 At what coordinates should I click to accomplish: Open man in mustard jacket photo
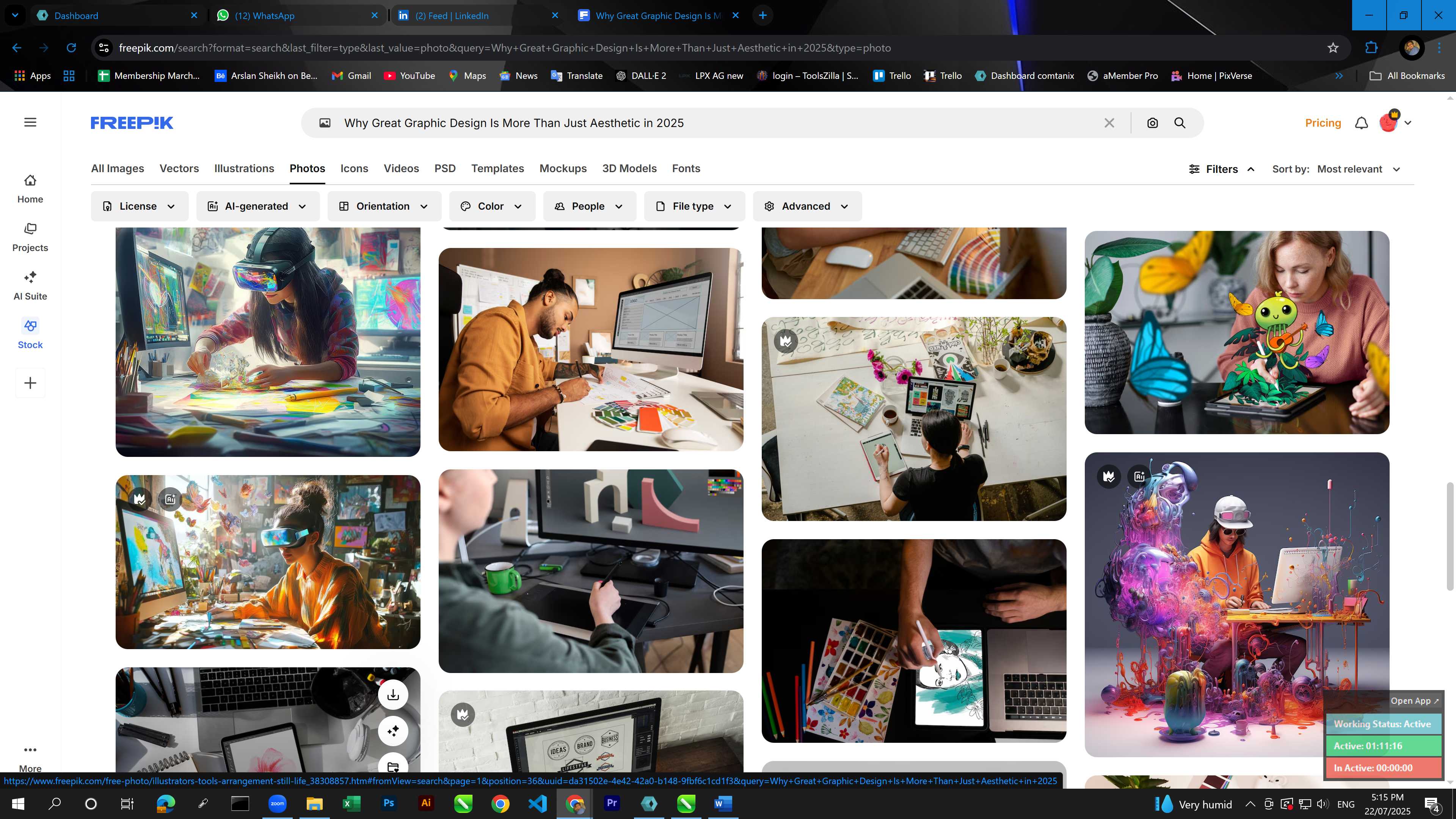(591, 349)
